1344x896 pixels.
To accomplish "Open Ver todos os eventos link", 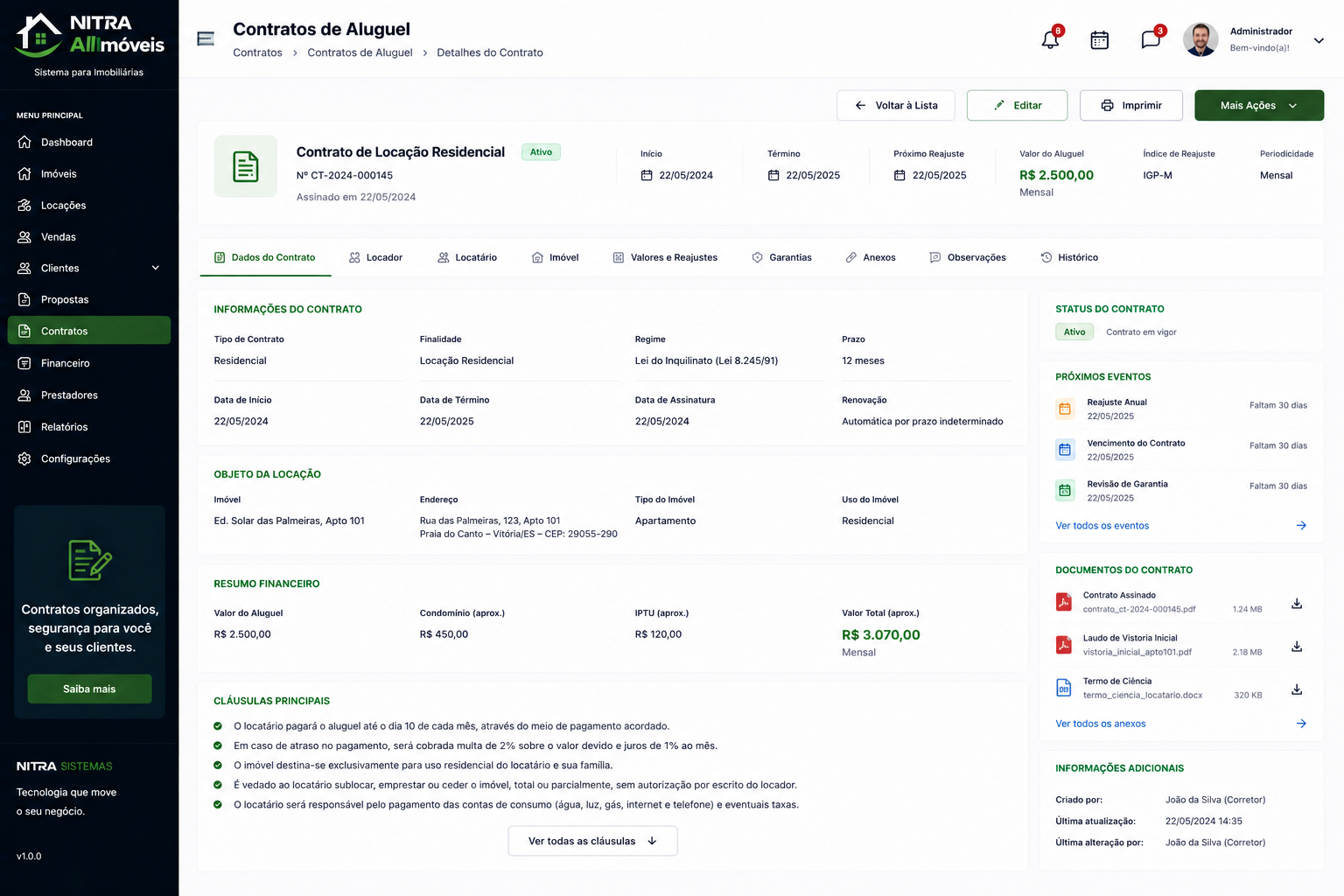I will 1102,526.
